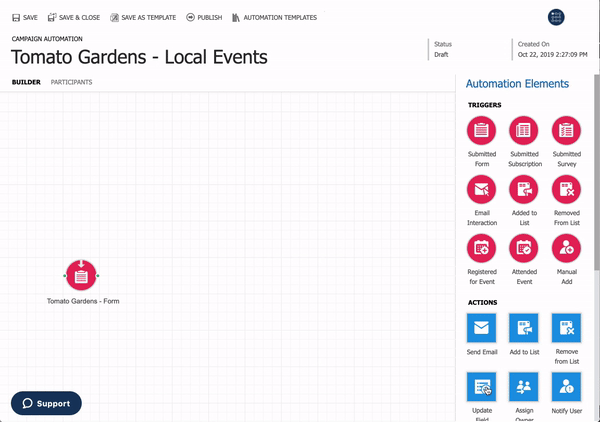The image size is (600, 422).
Task: Select the Added to List trigger icon
Action: coord(524,189)
